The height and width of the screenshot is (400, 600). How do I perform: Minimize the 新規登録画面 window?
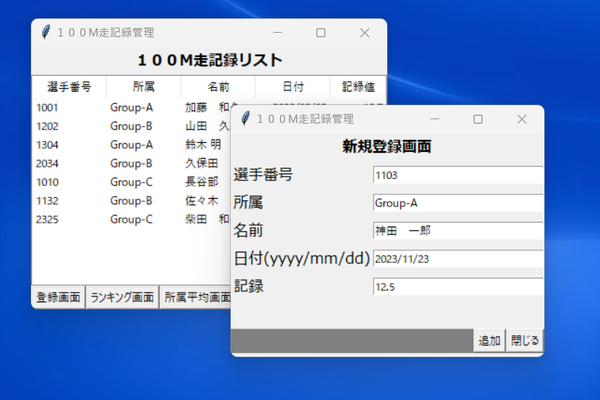click(x=435, y=119)
